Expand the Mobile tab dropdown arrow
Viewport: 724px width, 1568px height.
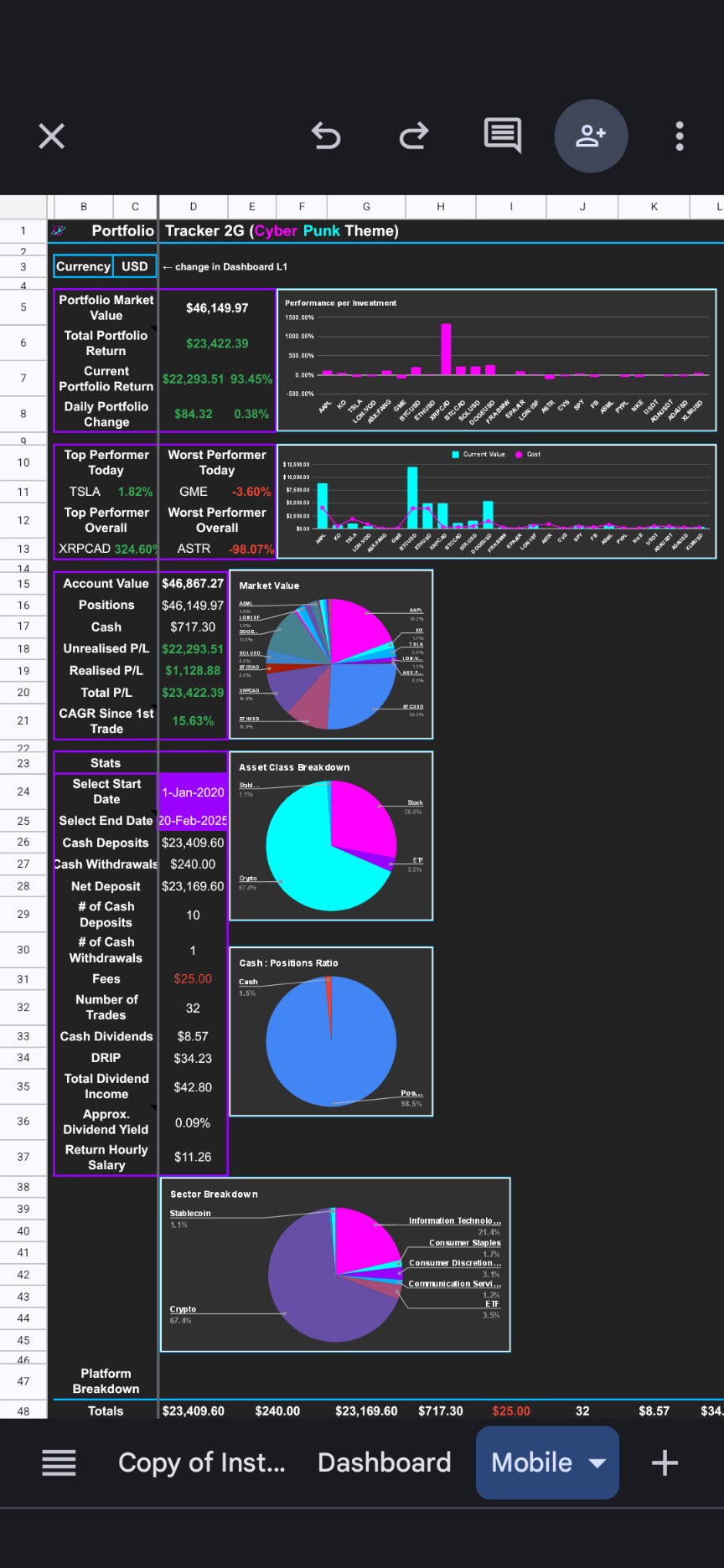598,1462
